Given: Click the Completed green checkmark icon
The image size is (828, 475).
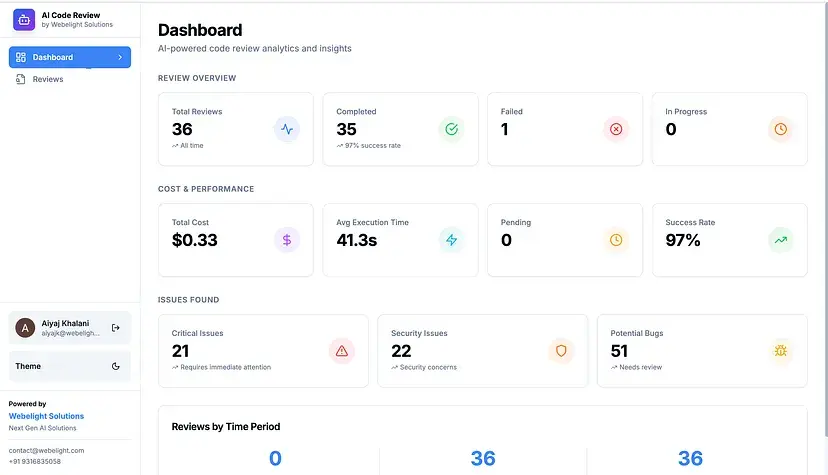Looking at the screenshot, I should (451, 129).
